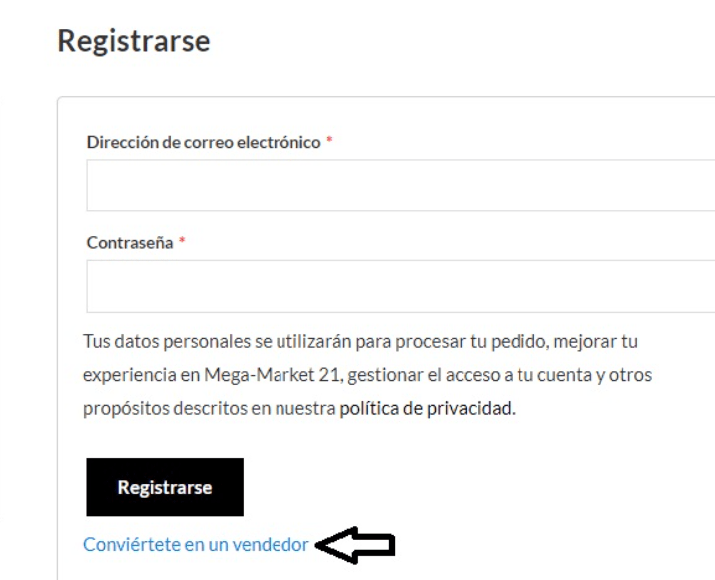Click the Registrarse page heading

134,42
